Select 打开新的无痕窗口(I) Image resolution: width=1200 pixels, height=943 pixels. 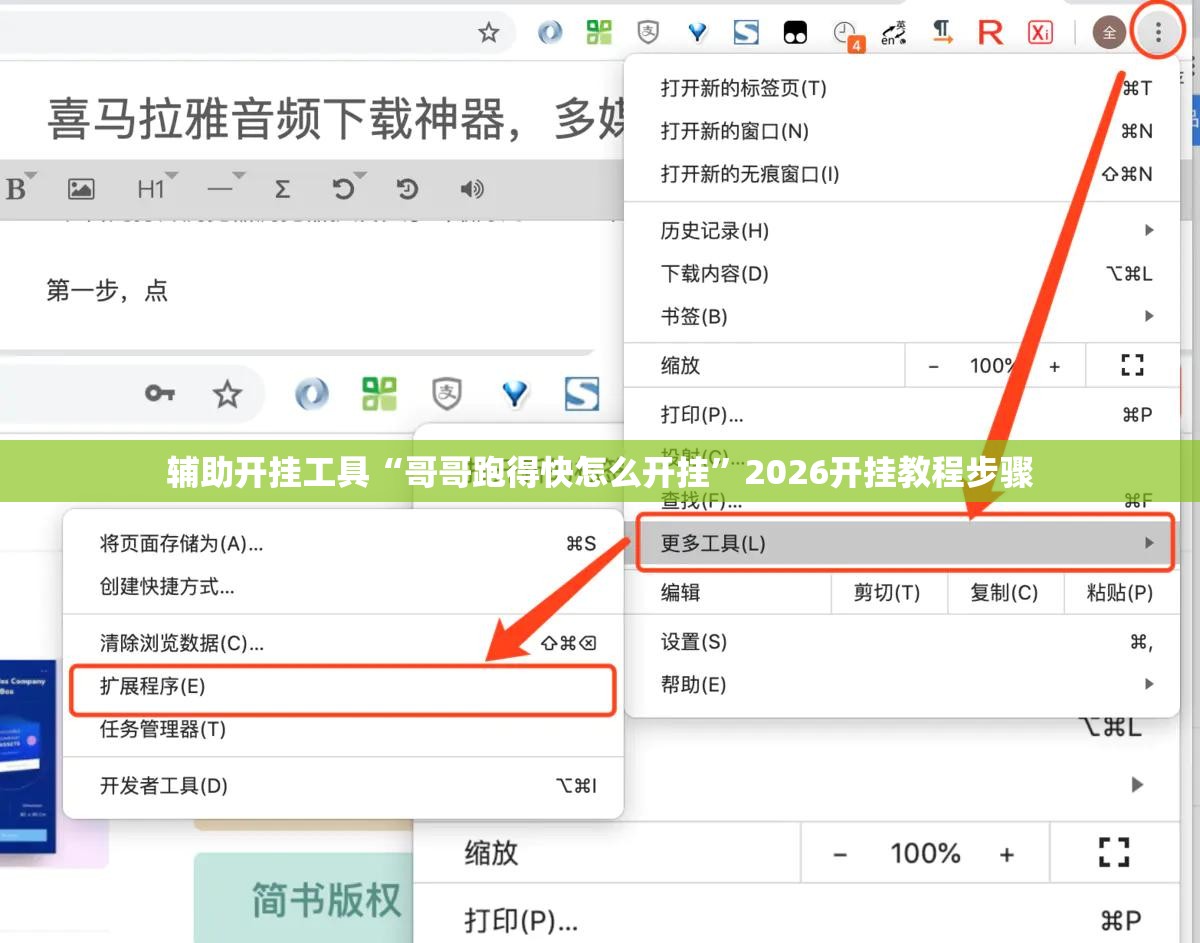902,174
